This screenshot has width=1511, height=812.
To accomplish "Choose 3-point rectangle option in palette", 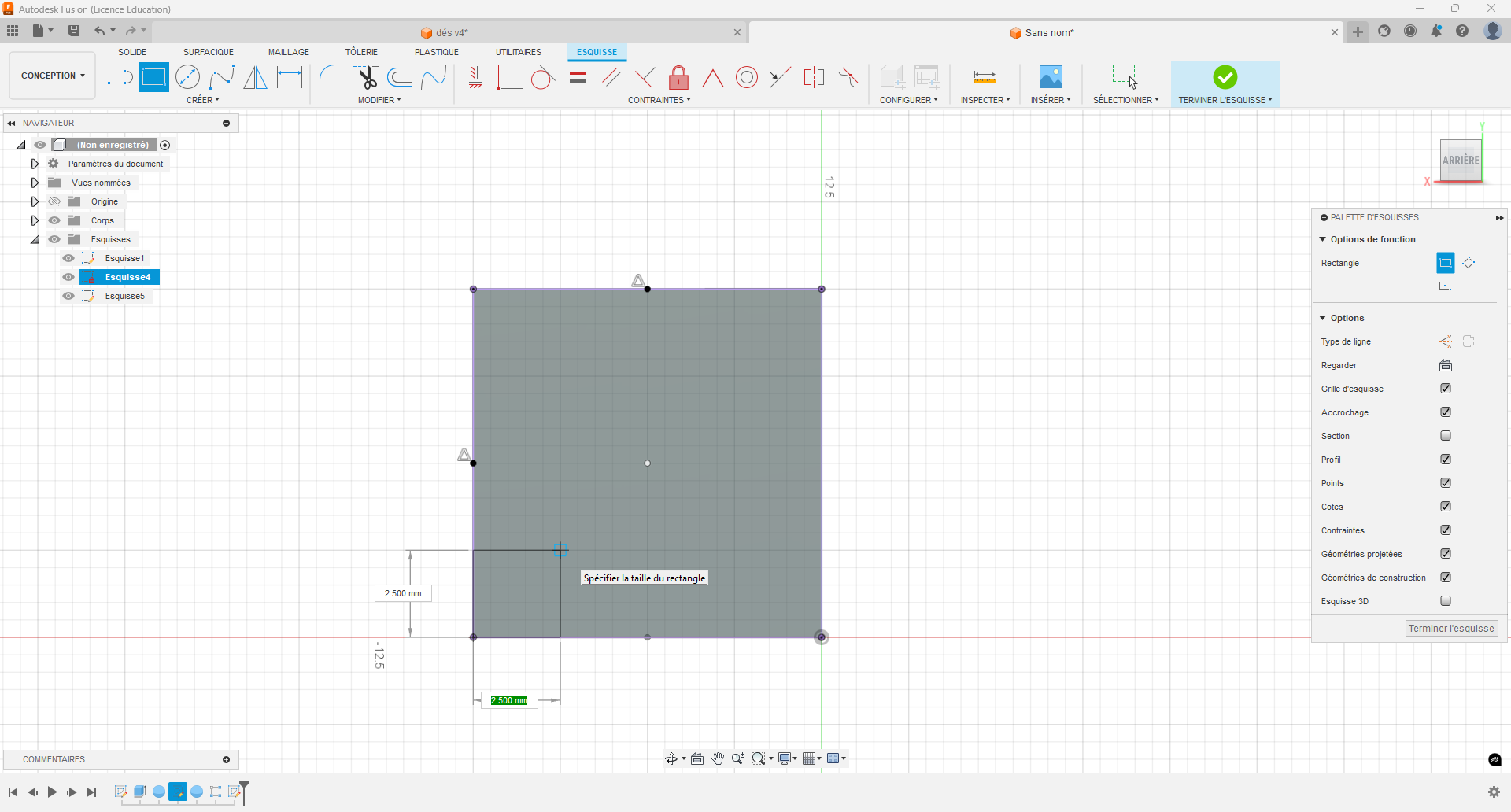I will [1469, 263].
